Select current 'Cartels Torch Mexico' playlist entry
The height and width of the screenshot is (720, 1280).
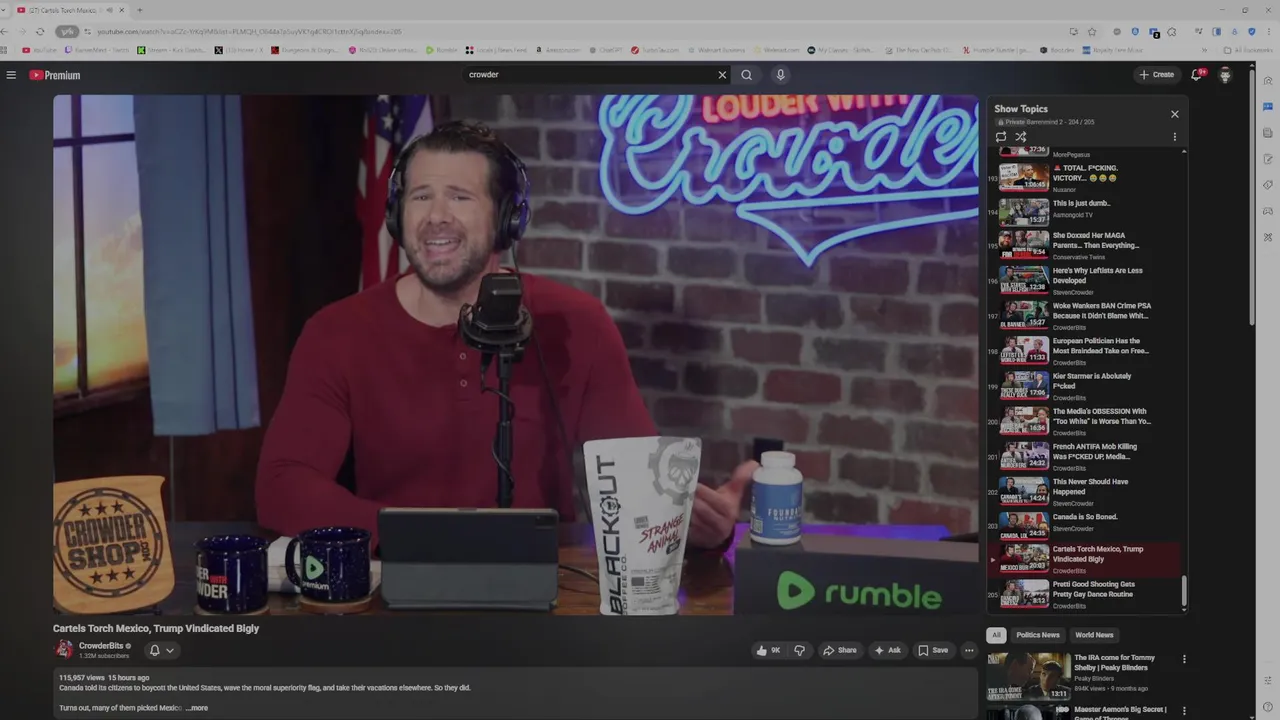(x=1084, y=559)
